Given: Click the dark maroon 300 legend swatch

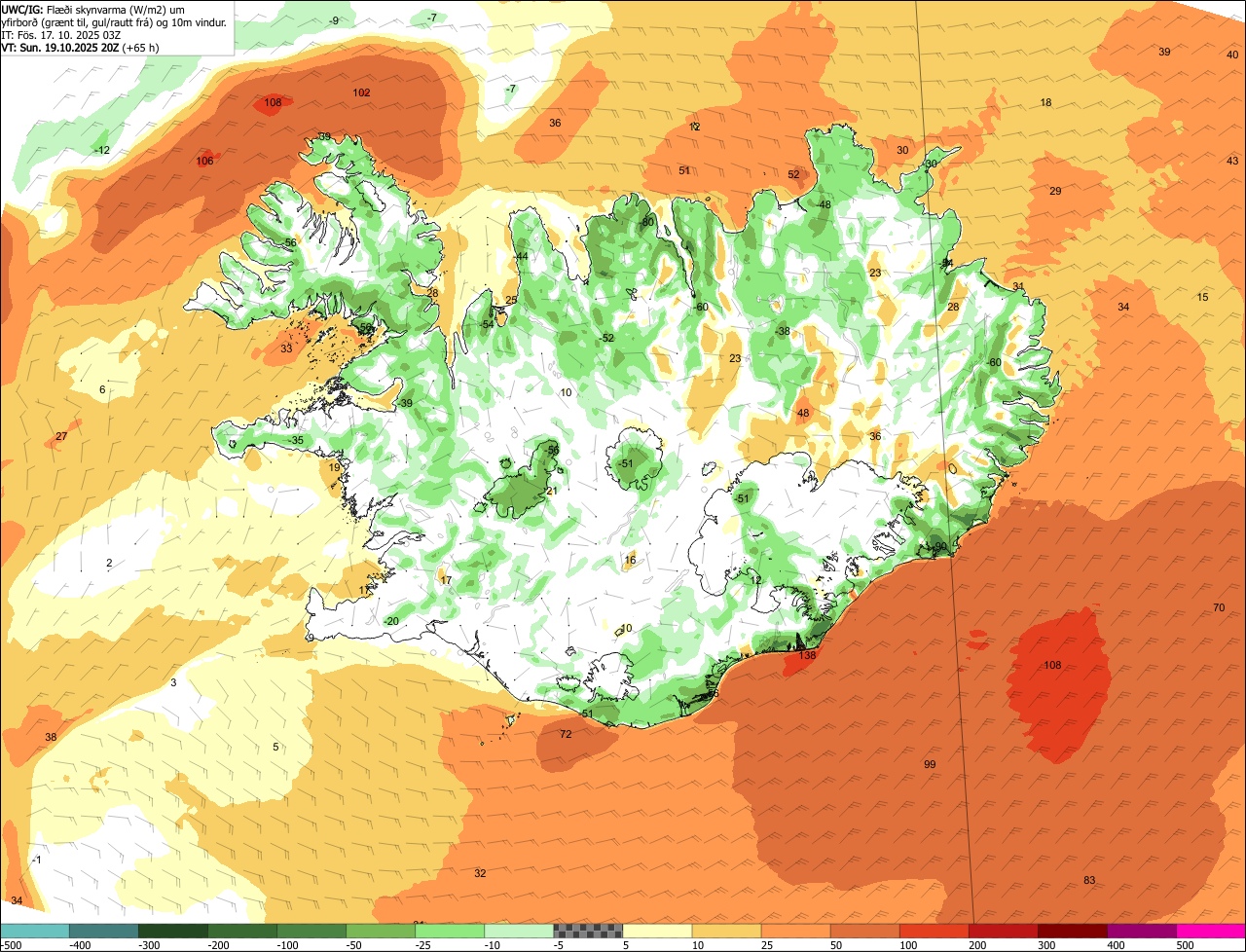Looking at the screenshot, I should (1073, 931).
